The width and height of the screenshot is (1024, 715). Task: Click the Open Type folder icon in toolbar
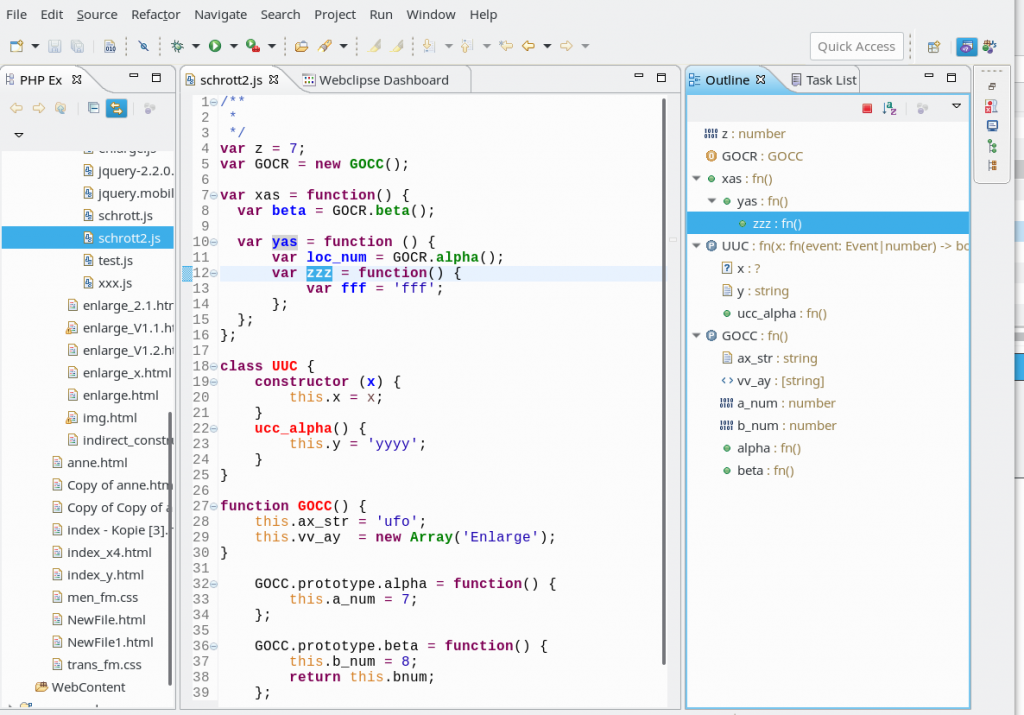coord(301,46)
